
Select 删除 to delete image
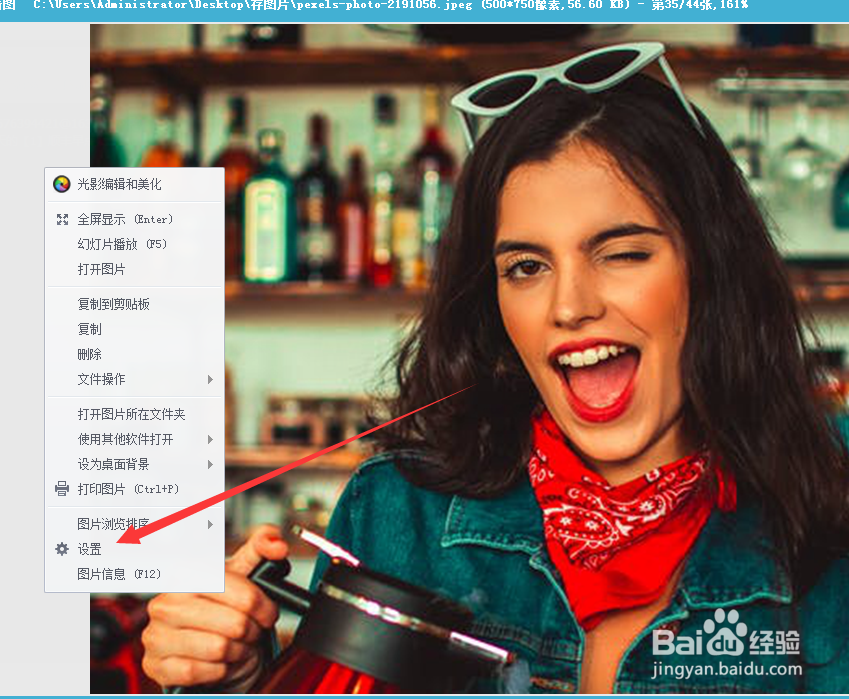click(x=134, y=354)
